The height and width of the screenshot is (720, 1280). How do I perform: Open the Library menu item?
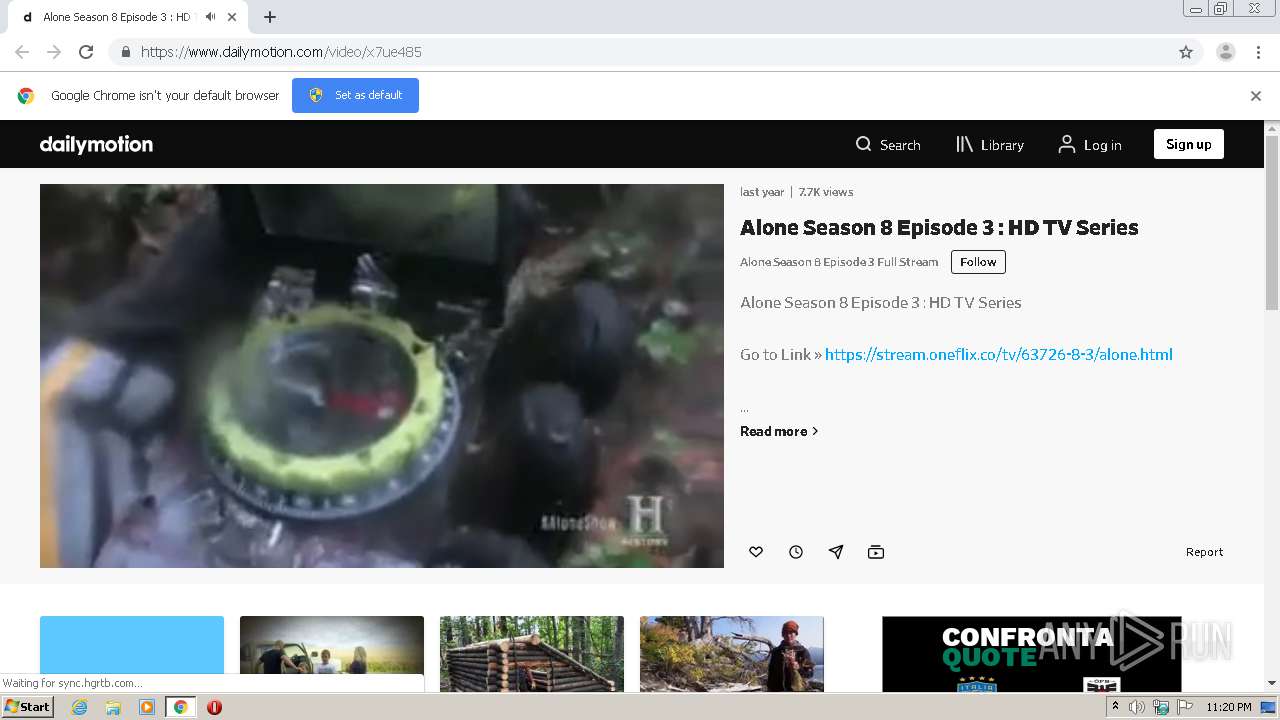pyautogui.click(x=990, y=145)
